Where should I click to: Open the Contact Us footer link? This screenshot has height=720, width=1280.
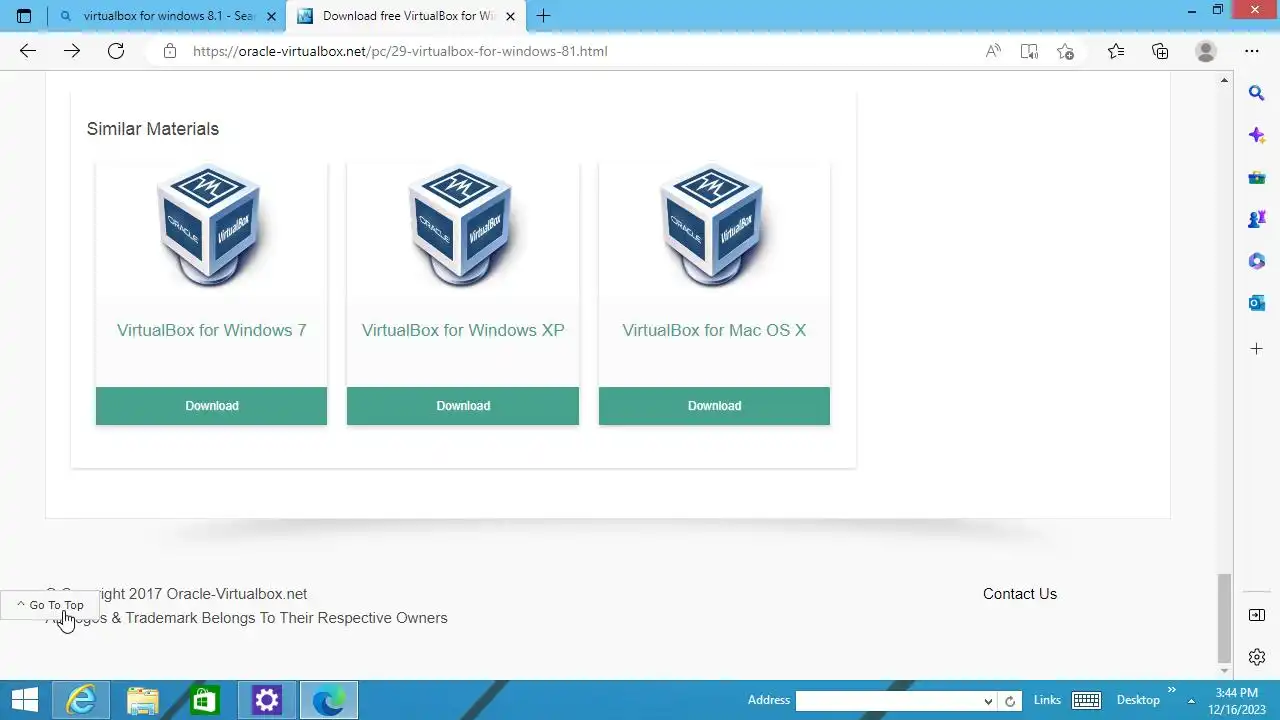1020,594
